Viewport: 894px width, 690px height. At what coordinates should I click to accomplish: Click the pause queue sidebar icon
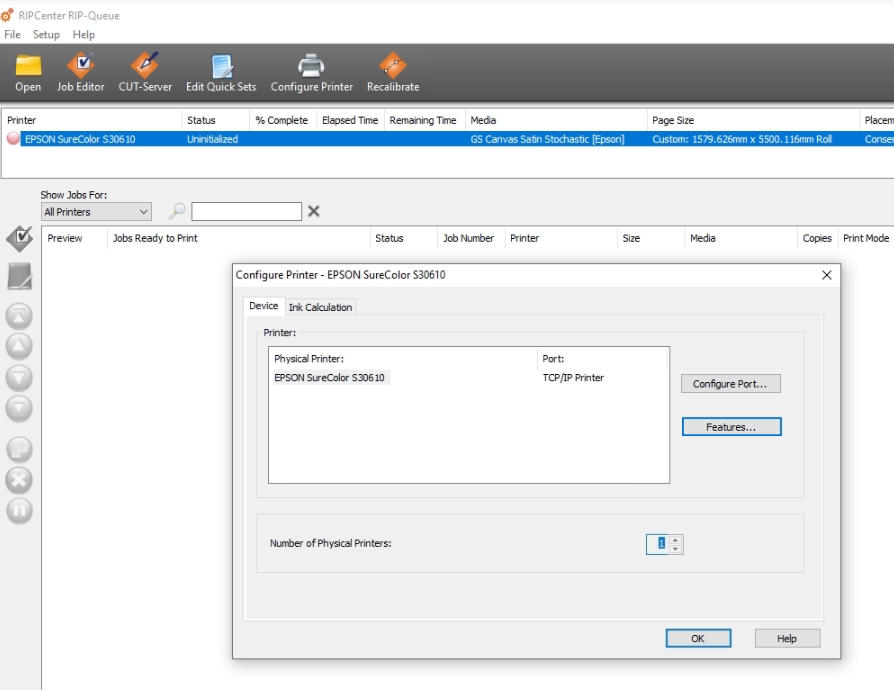tap(19, 510)
